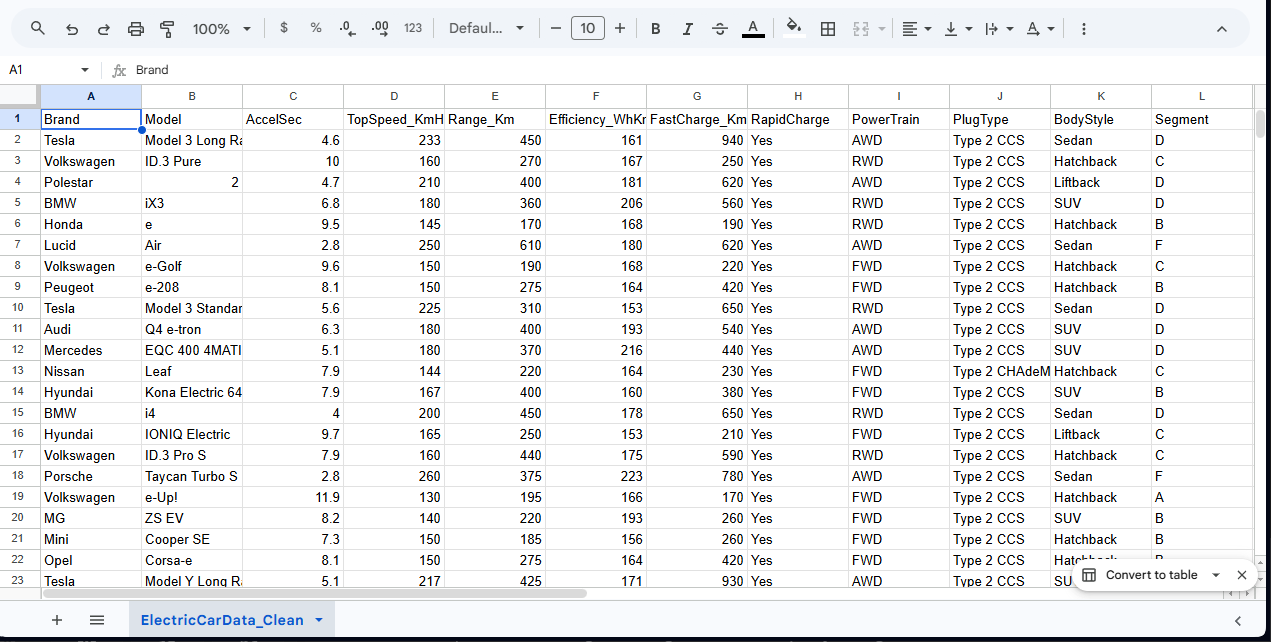Click the redo arrow icon
The height and width of the screenshot is (642, 1271).
click(103, 29)
